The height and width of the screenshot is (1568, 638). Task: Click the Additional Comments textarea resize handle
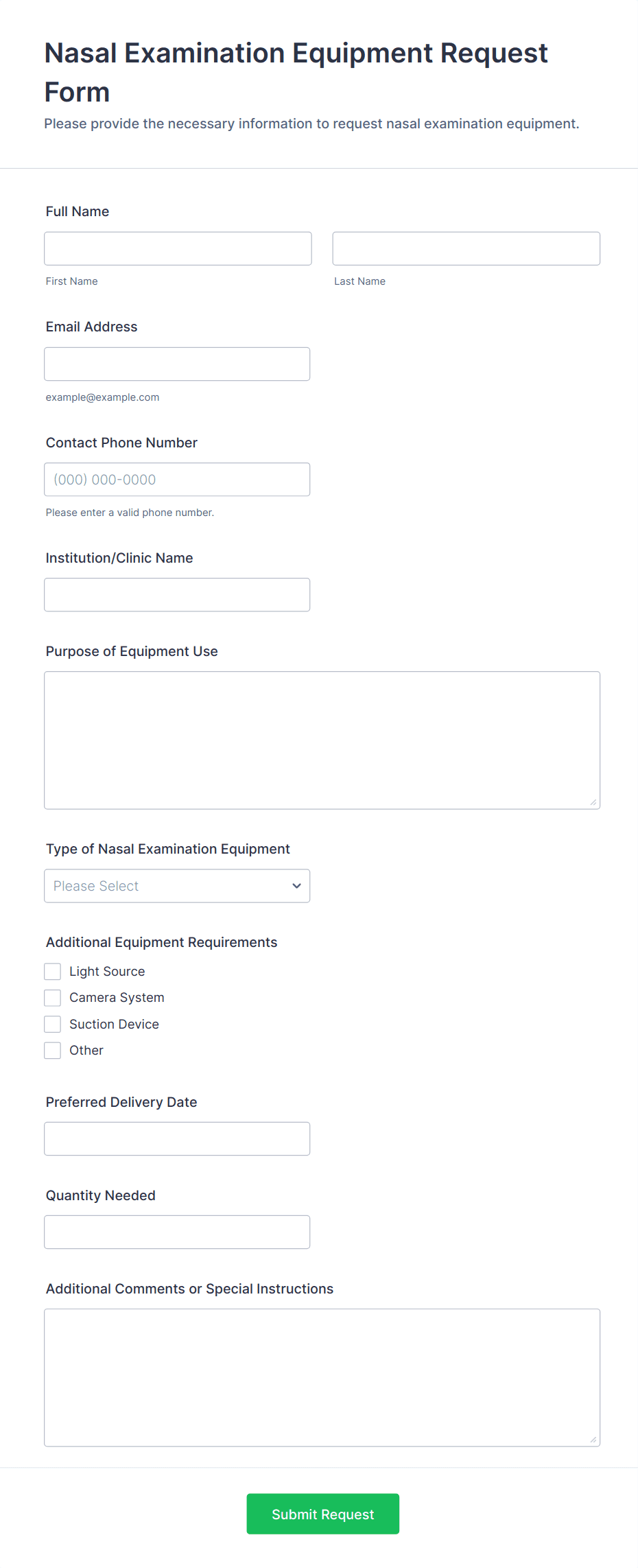coord(593,1440)
